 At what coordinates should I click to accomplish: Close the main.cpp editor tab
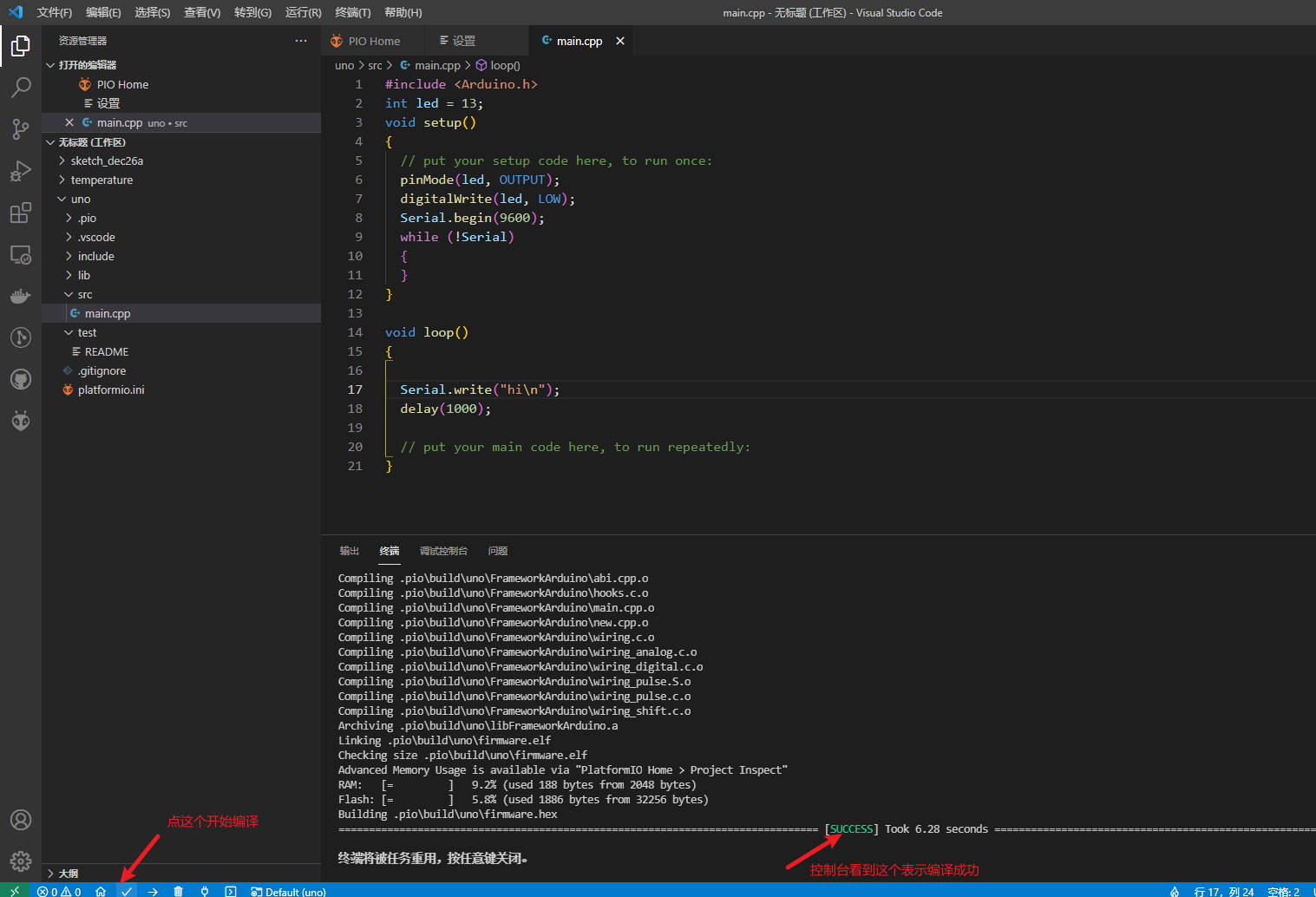click(x=620, y=41)
